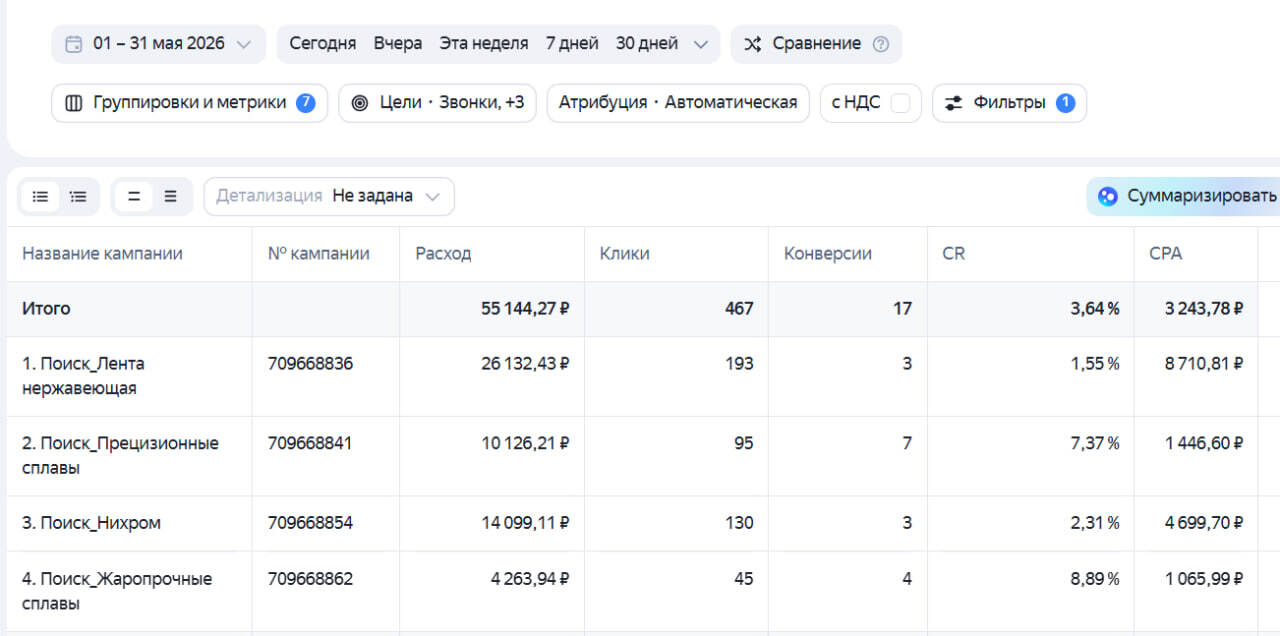Viewport: 1280px width, 636px height.
Task: Open campaign 4. Поиск_Жаропрочные сплавы
Action: tap(117, 591)
